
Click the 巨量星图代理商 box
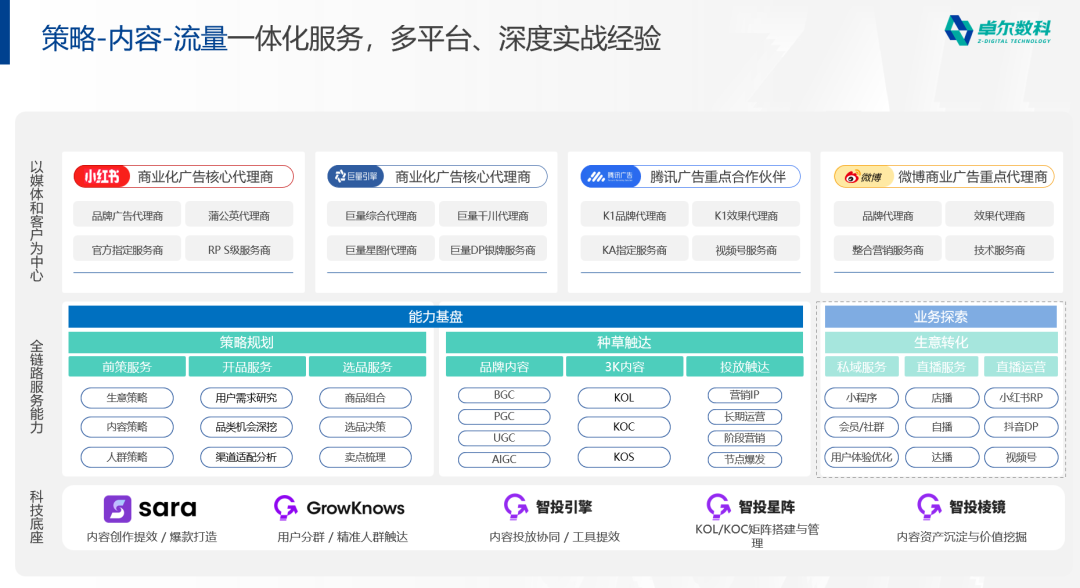381,250
